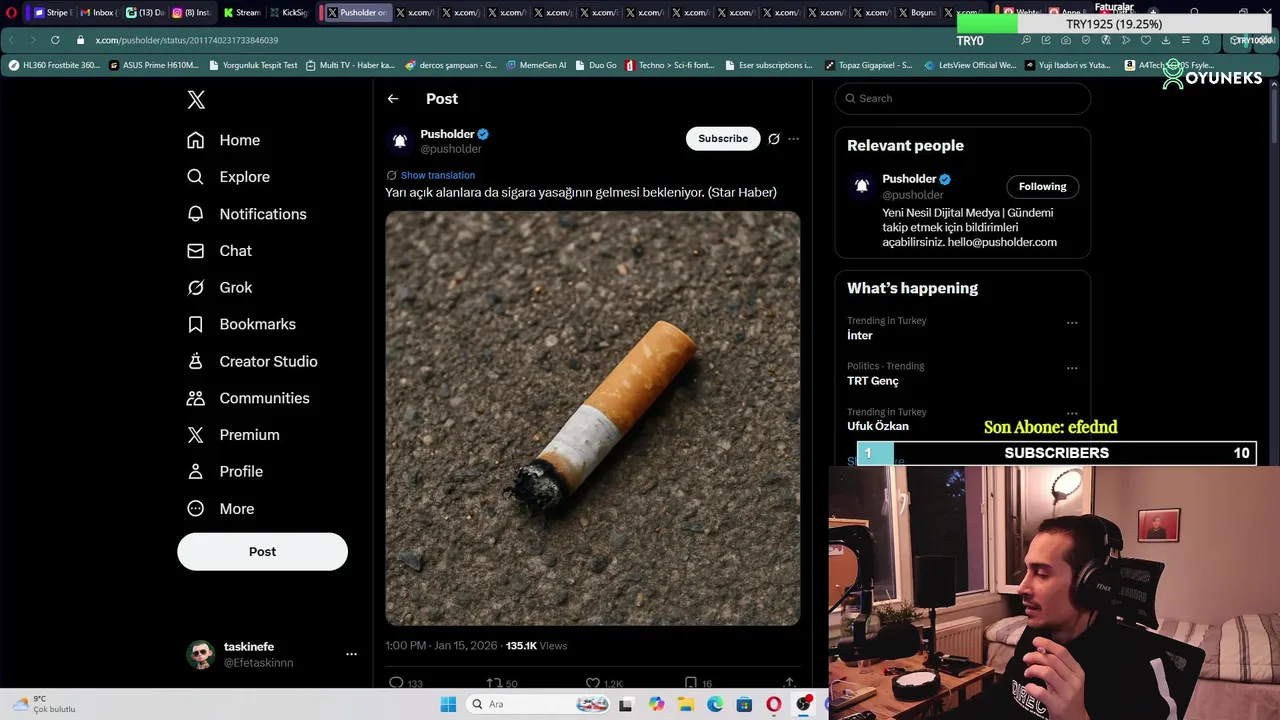Click the hello@pusholder.com address in the bio
Screen dimensions: 1280x720
tap(1002, 242)
